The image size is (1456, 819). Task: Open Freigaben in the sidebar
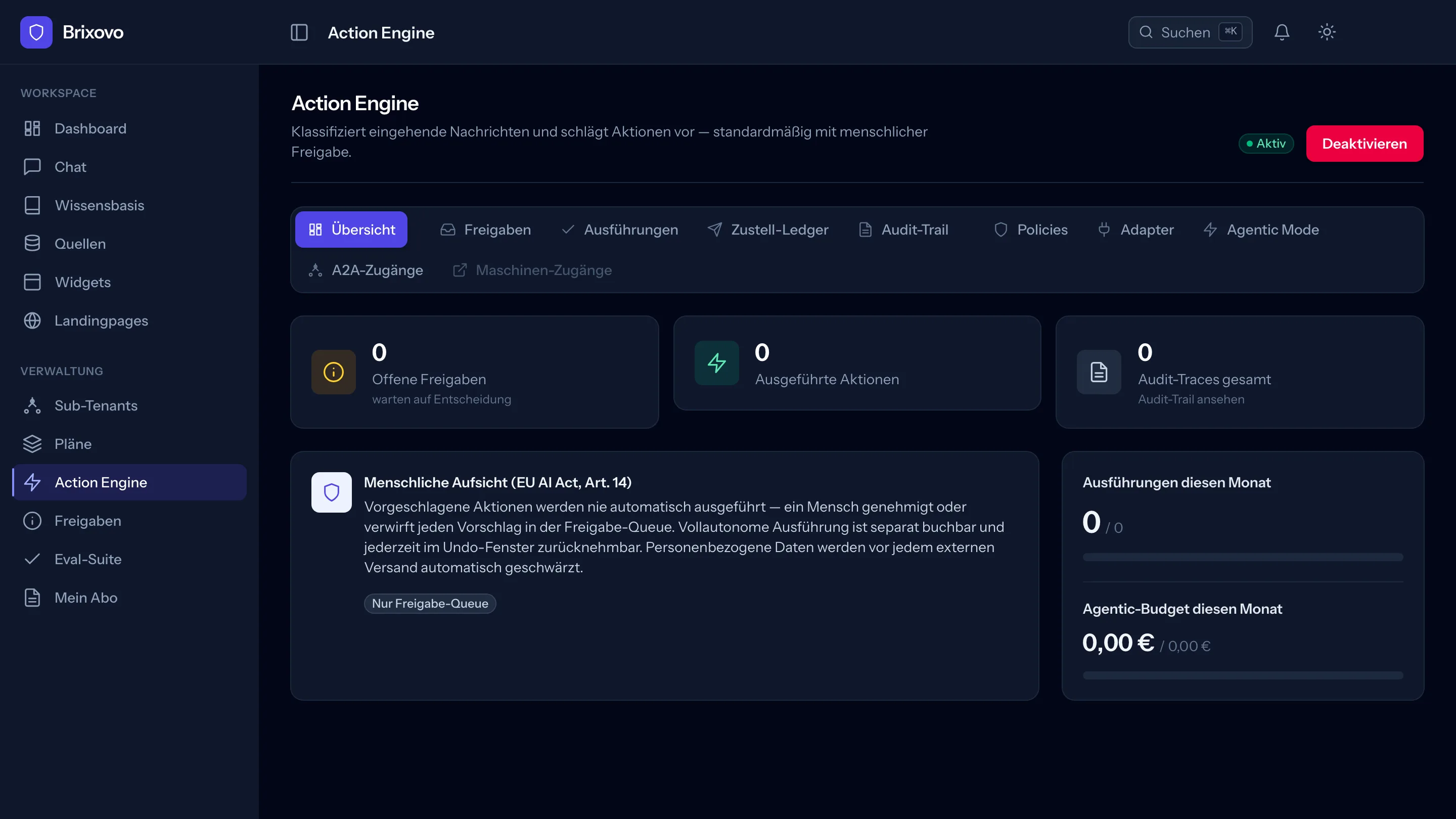[129, 521]
